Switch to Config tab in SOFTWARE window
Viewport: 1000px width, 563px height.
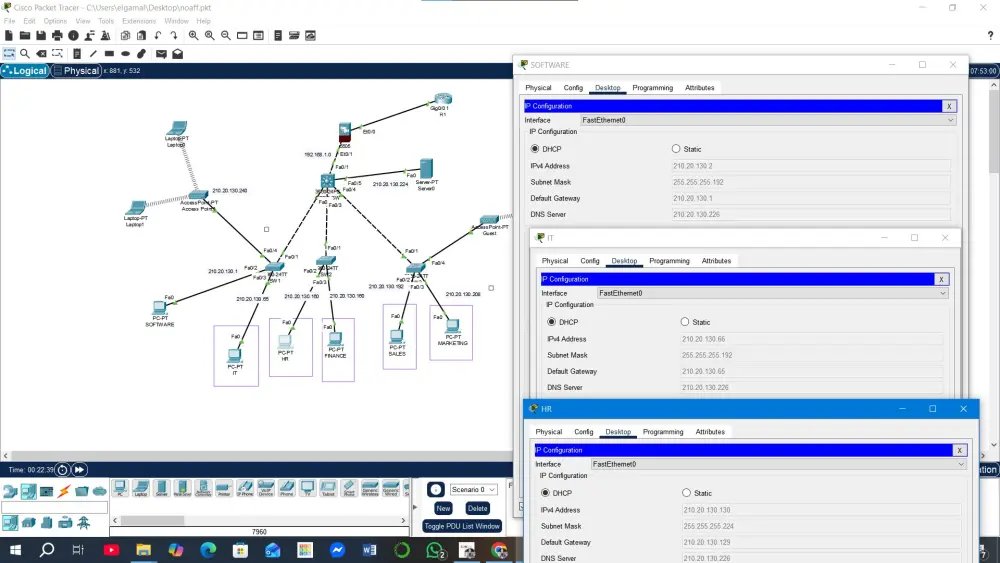(x=573, y=88)
